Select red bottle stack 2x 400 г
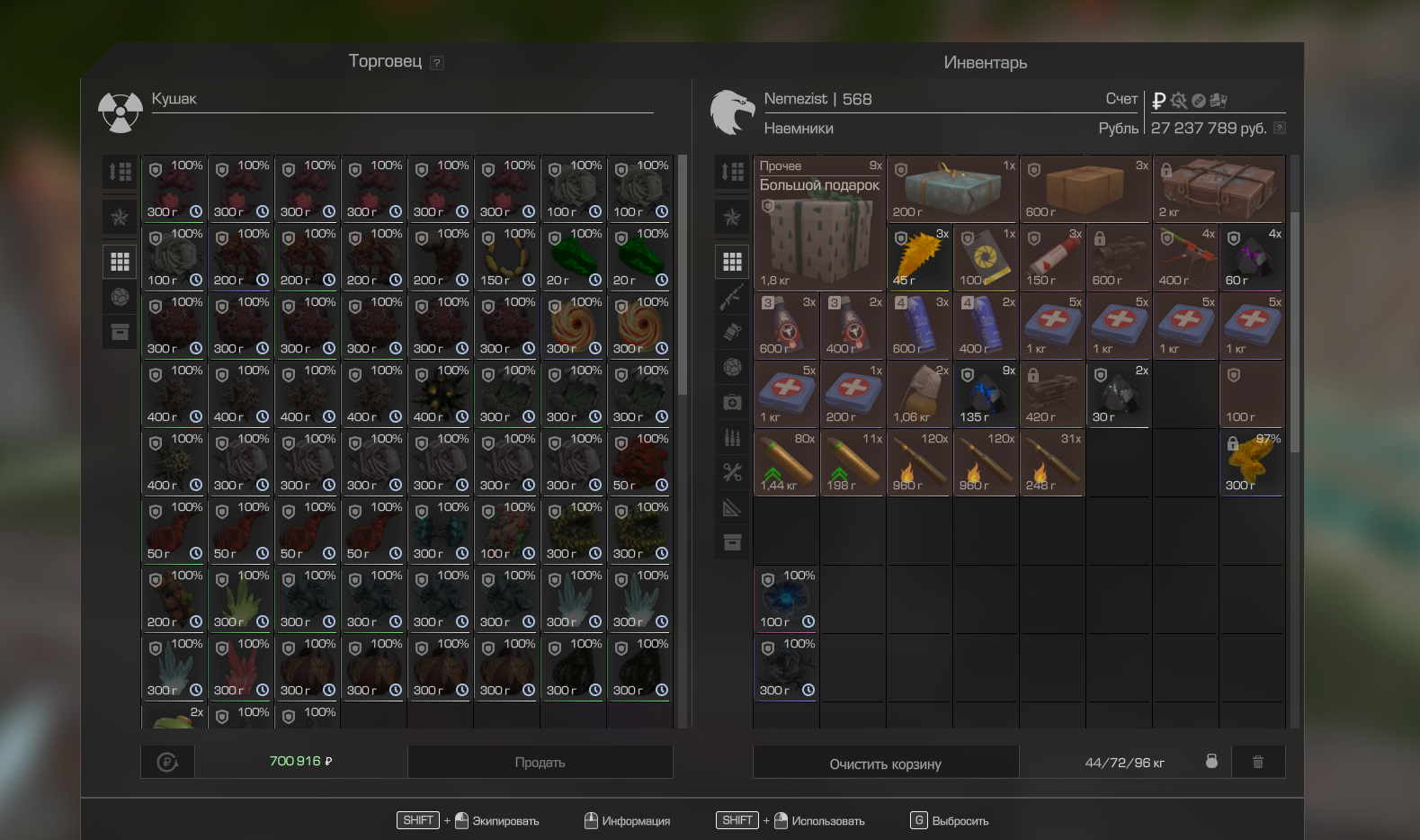1420x840 pixels. [x=853, y=326]
